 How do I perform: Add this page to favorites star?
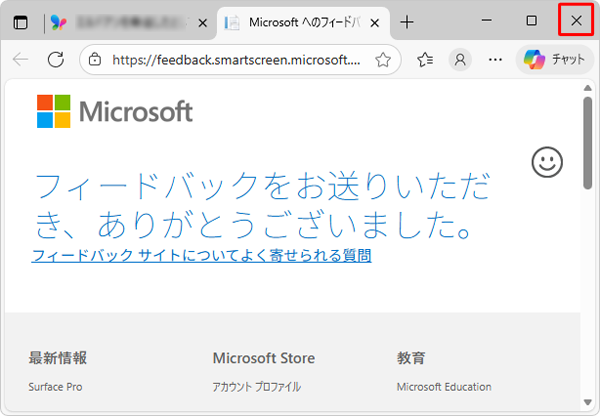pos(382,60)
